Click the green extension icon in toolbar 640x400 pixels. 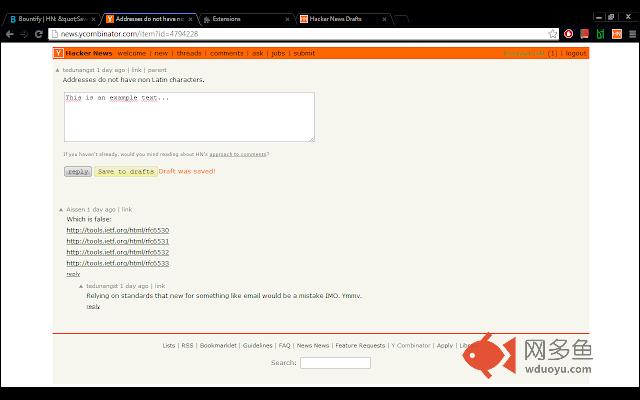click(x=600, y=34)
